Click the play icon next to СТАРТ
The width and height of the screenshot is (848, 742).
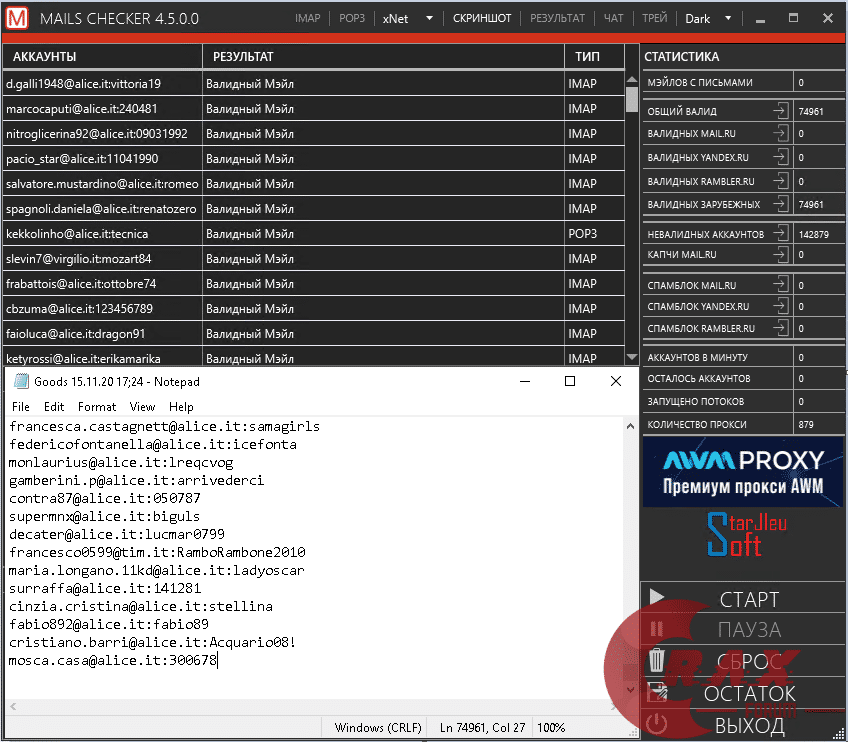657,597
